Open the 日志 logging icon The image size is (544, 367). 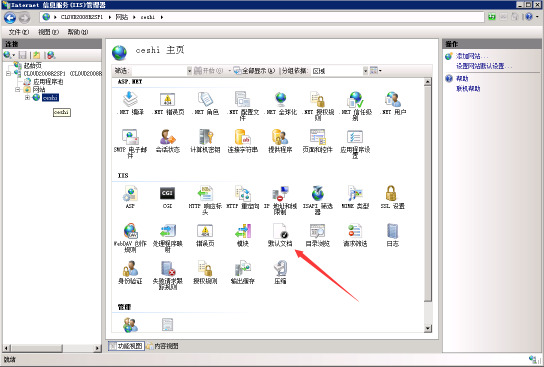tap(392, 235)
